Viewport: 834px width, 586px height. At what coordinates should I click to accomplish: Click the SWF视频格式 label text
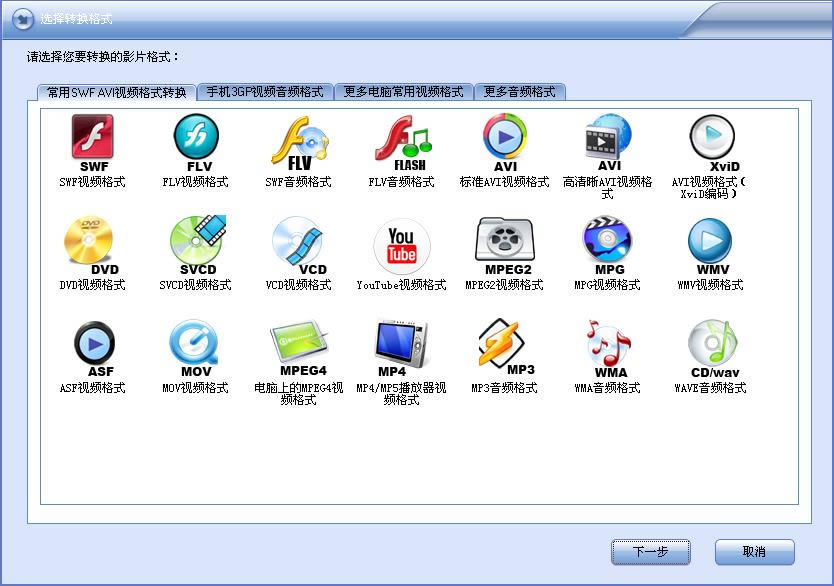[x=93, y=182]
